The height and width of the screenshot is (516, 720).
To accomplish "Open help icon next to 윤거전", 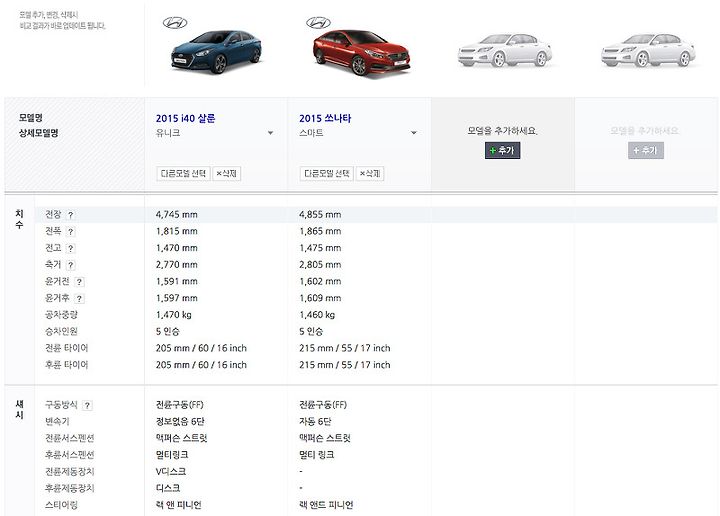I will tap(79, 282).
